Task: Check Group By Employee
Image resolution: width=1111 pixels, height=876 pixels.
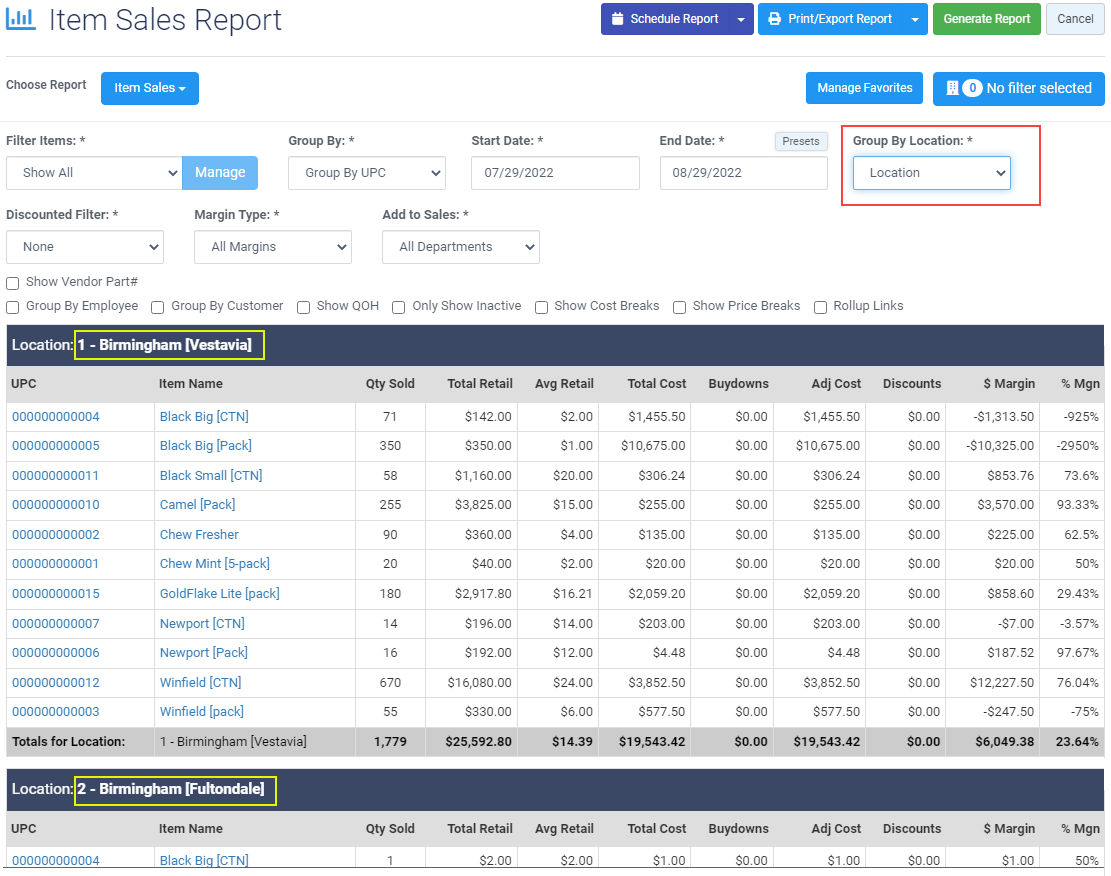Action: click(x=13, y=308)
